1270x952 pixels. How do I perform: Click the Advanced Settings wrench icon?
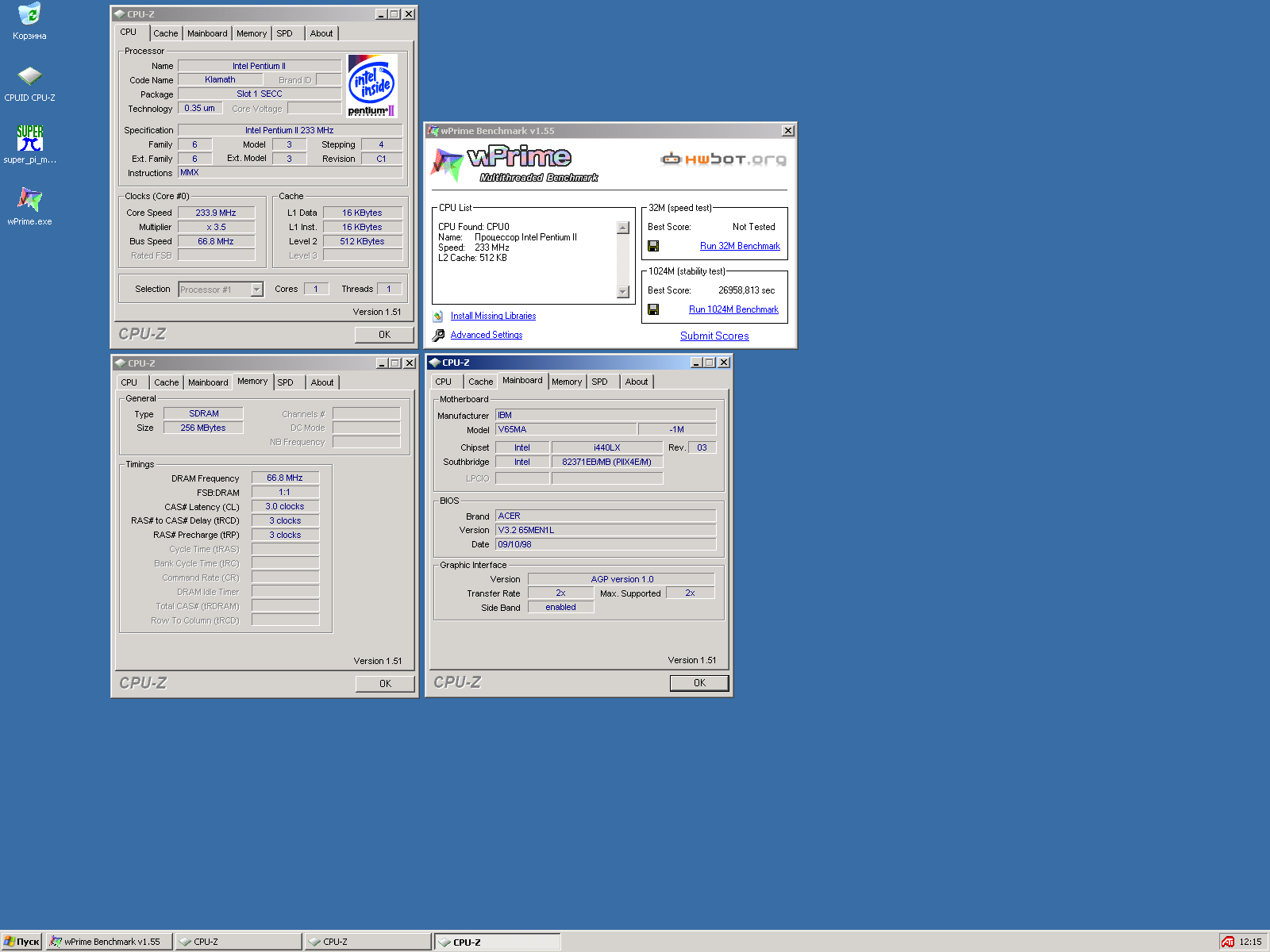tap(438, 335)
